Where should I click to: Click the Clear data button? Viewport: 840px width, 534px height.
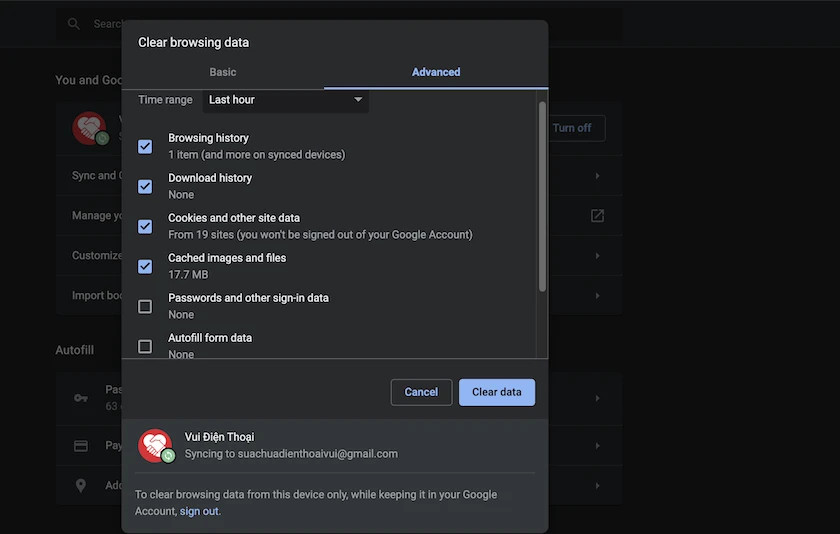click(x=497, y=392)
